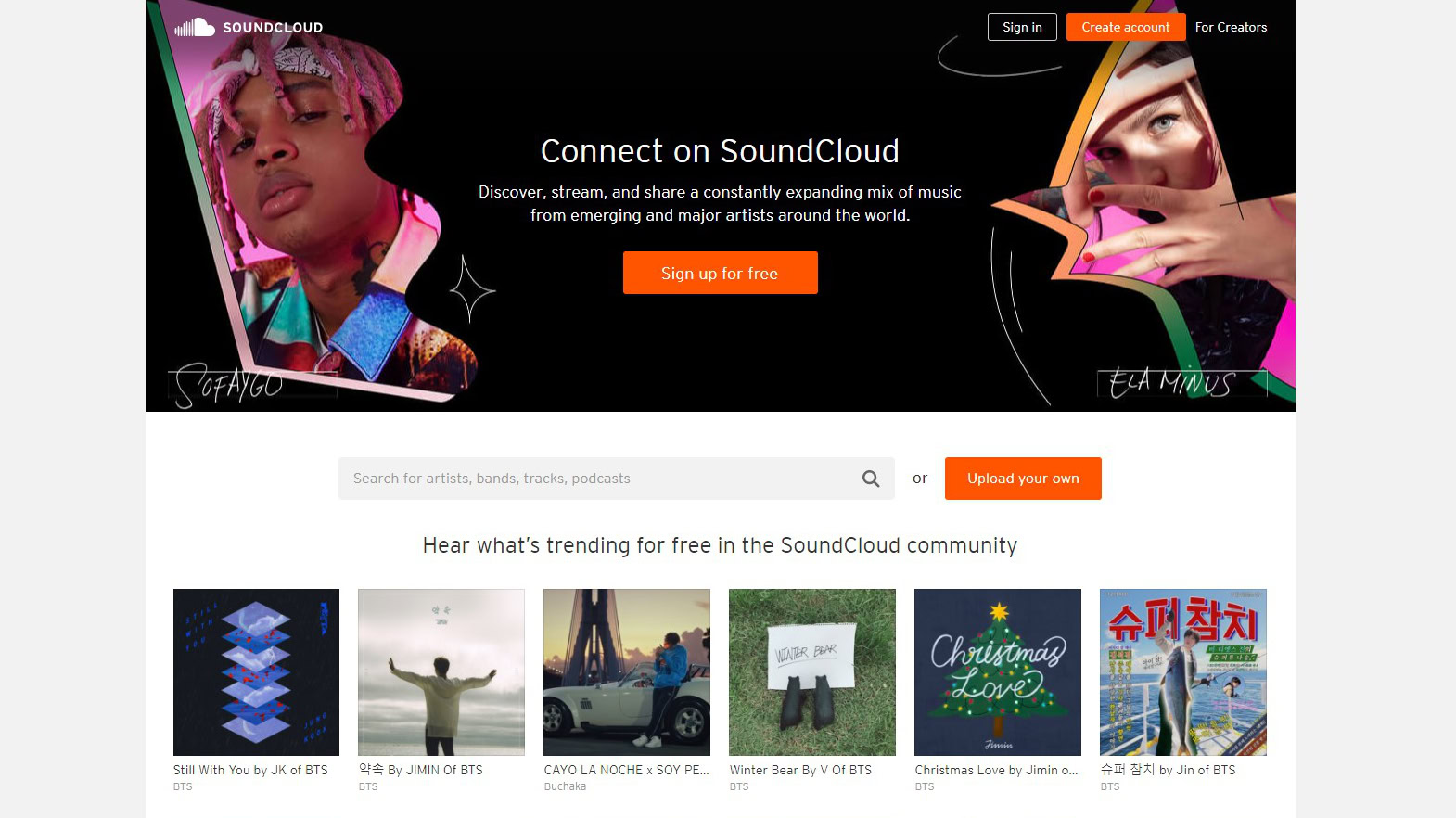
Task: Focus the artists, bands, tracks search field
Action: click(598, 479)
